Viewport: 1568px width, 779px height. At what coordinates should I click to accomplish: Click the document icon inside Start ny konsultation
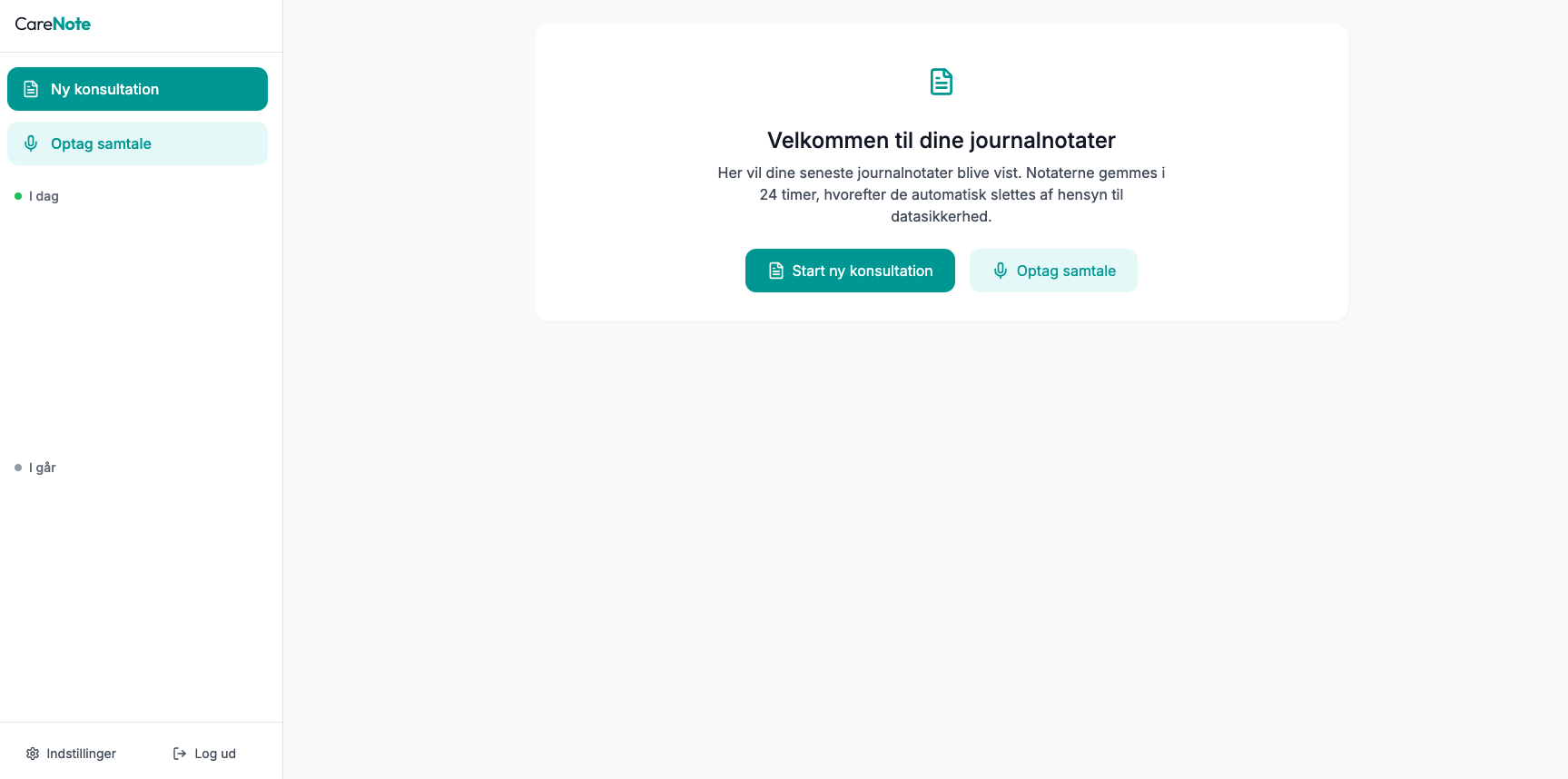(x=776, y=271)
